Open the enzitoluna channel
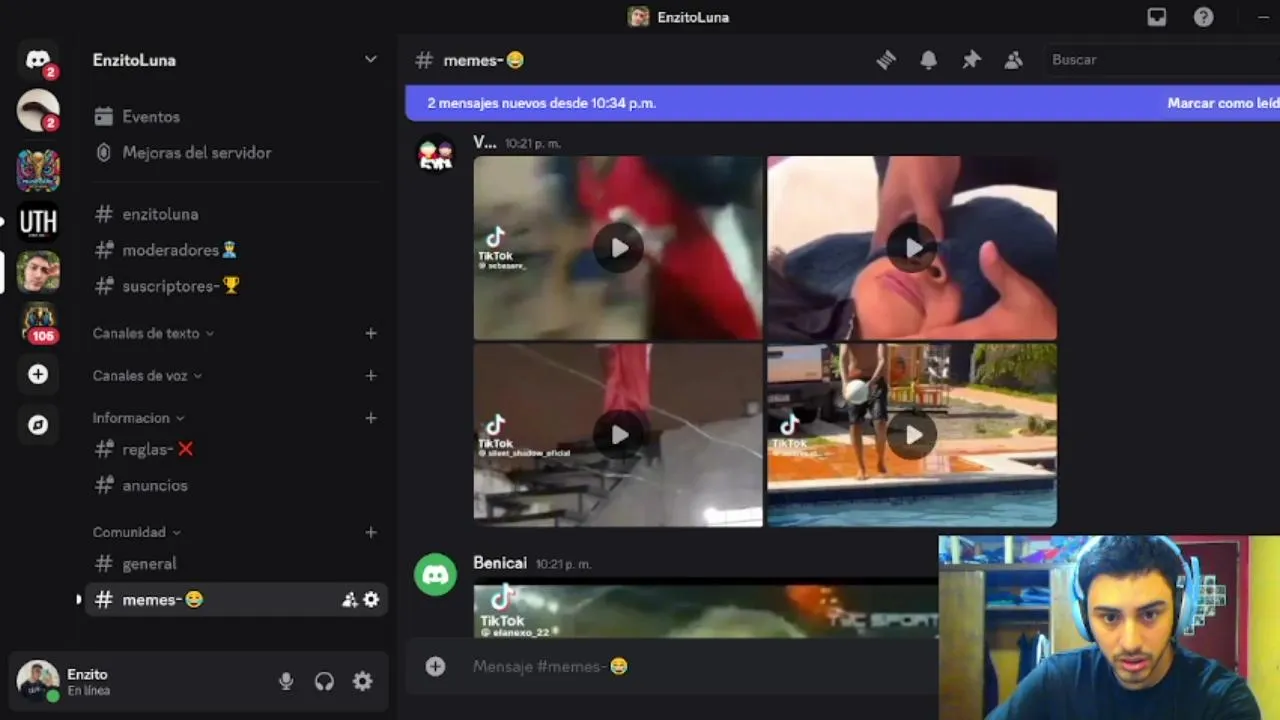 tap(236, 214)
